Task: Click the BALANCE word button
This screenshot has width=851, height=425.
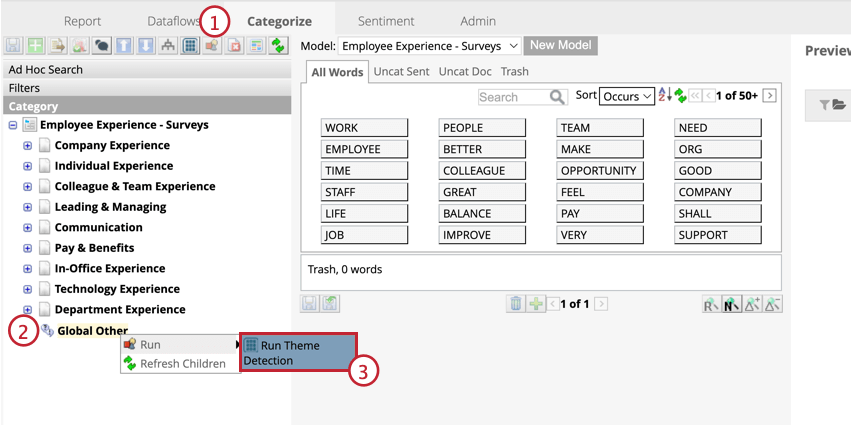Action: 482,214
